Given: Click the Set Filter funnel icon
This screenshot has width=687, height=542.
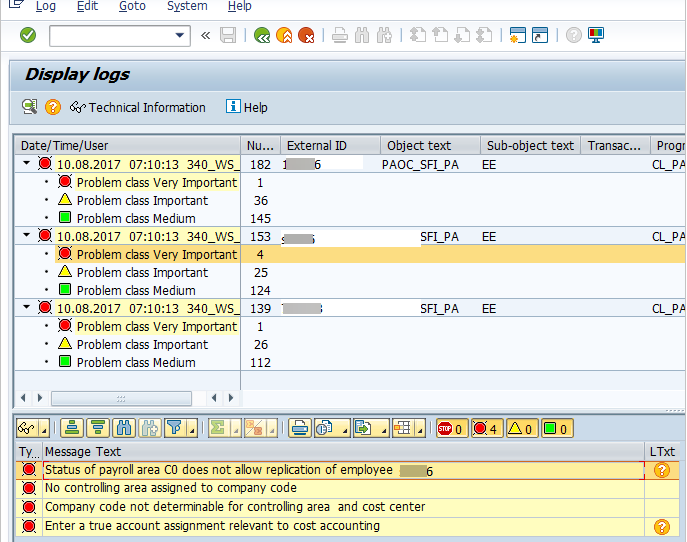Looking at the screenshot, I should point(175,428).
